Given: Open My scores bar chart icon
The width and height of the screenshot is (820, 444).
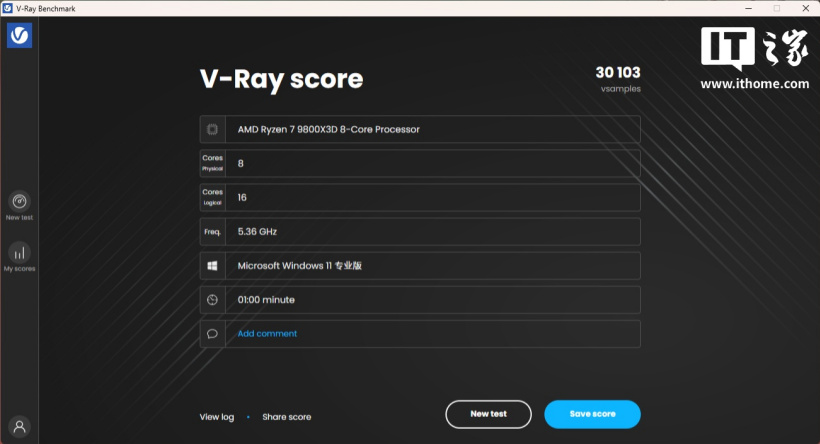Looking at the screenshot, I should click(x=19, y=253).
